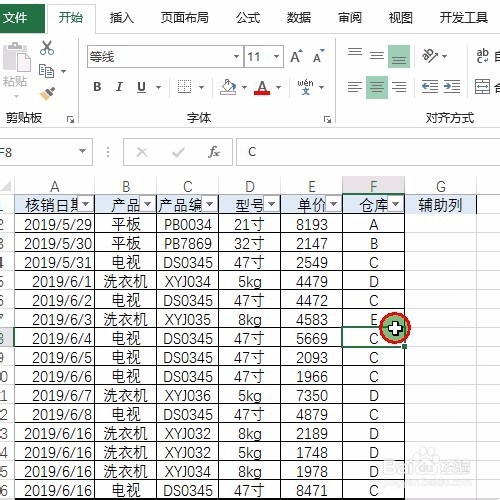Switch to the 审阅 tab

click(350, 18)
